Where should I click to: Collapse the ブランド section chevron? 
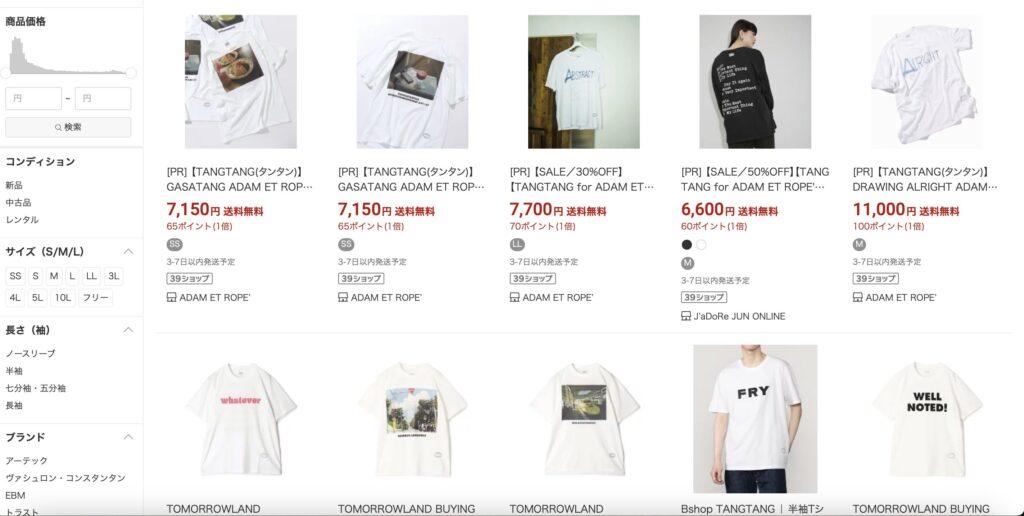[x=129, y=437]
